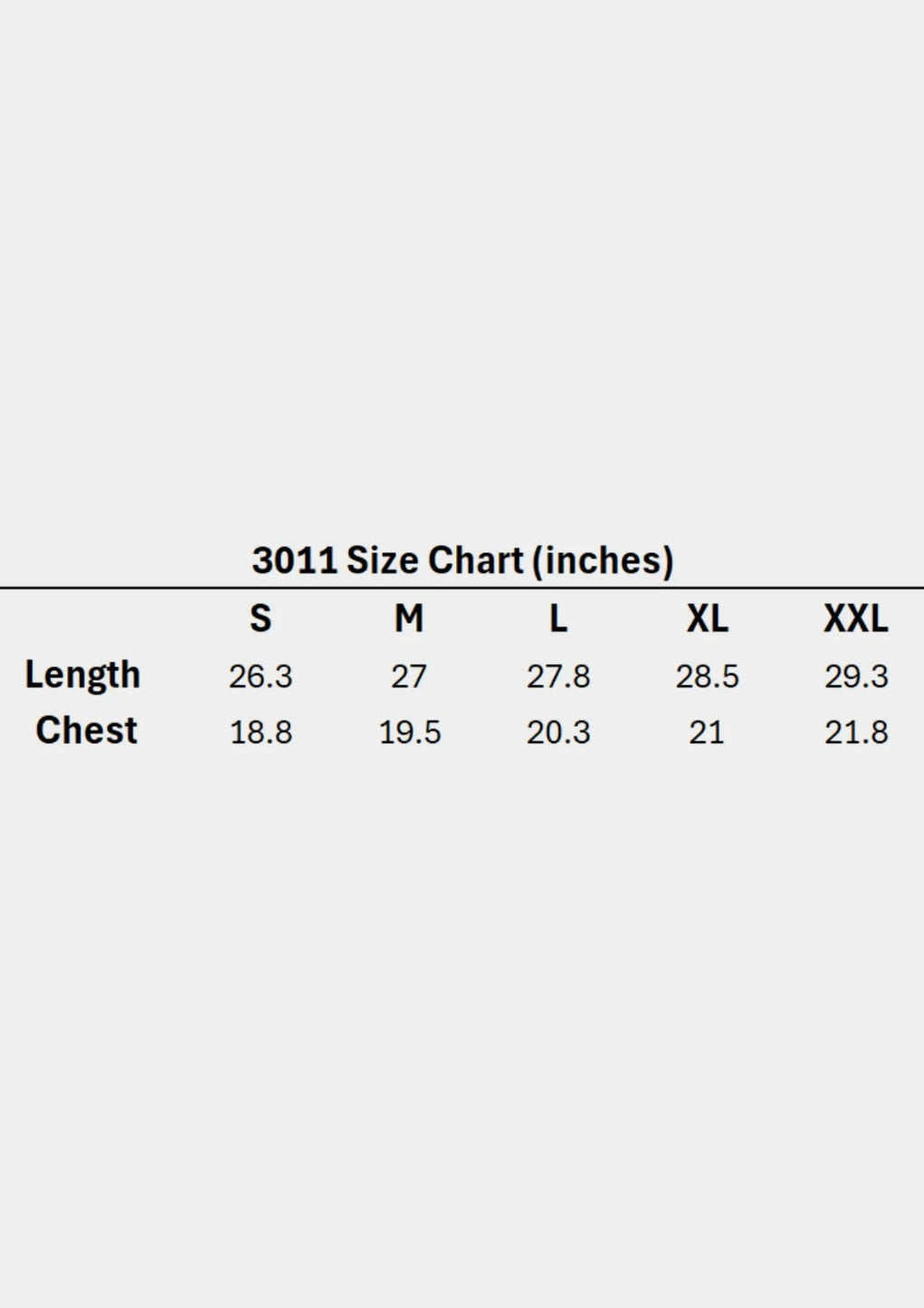
Task: Select the 19.5 chest value for M
Action: (x=409, y=732)
